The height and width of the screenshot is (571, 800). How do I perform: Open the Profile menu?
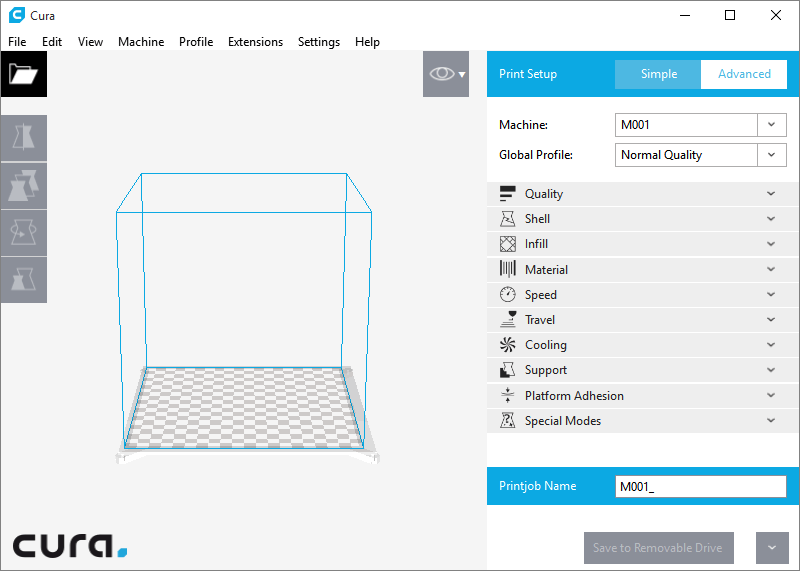pyautogui.click(x=196, y=42)
